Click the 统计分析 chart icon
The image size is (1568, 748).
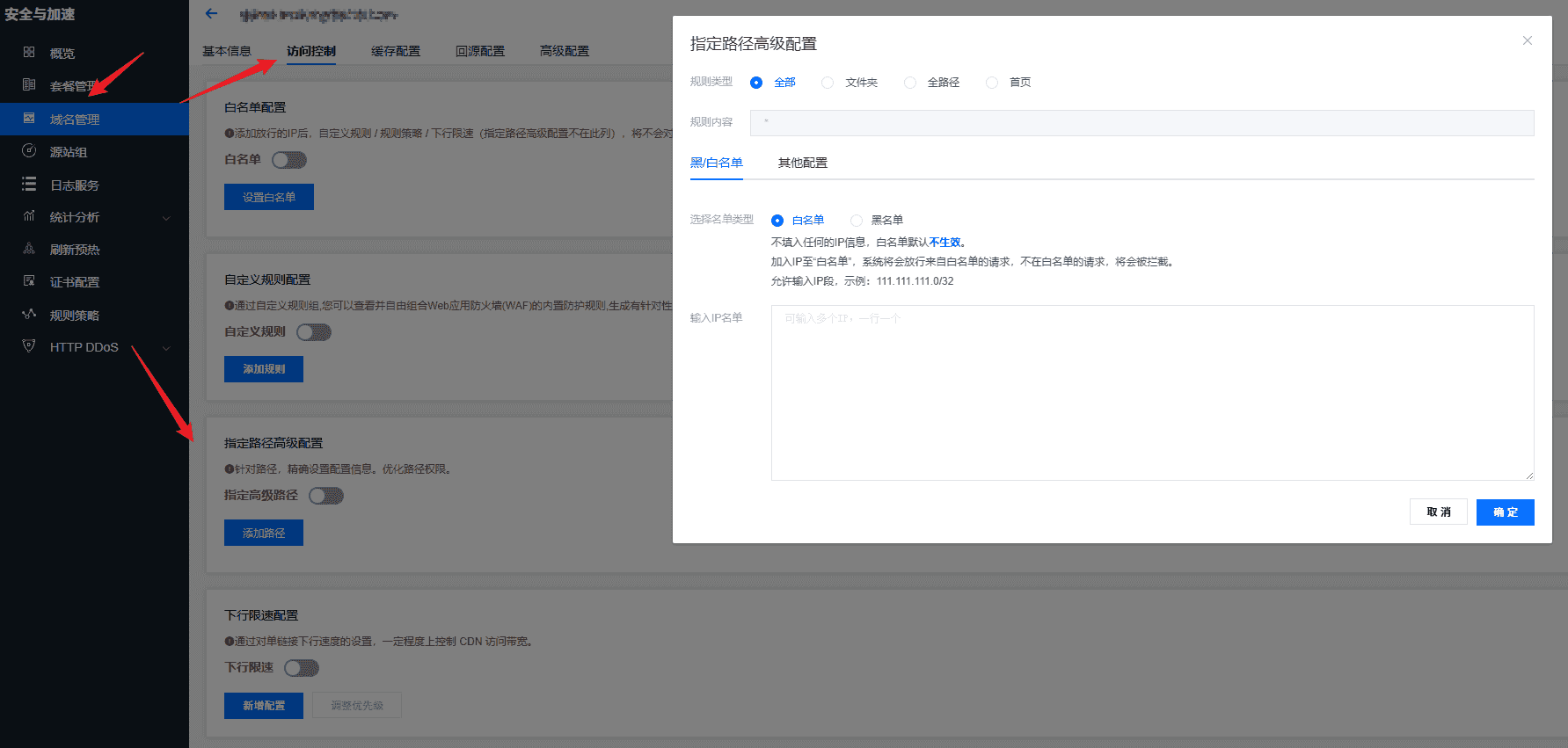click(29, 216)
